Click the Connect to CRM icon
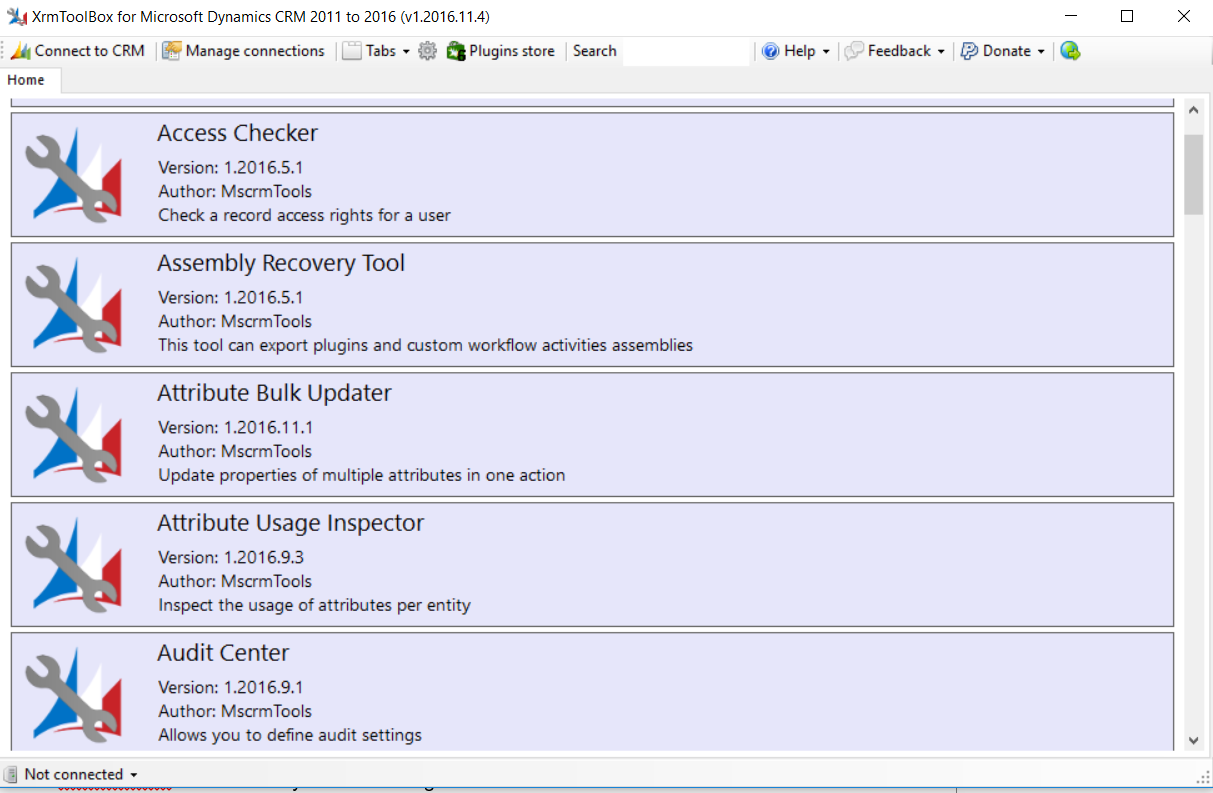The height and width of the screenshot is (793, 1213). click(21, 51)
